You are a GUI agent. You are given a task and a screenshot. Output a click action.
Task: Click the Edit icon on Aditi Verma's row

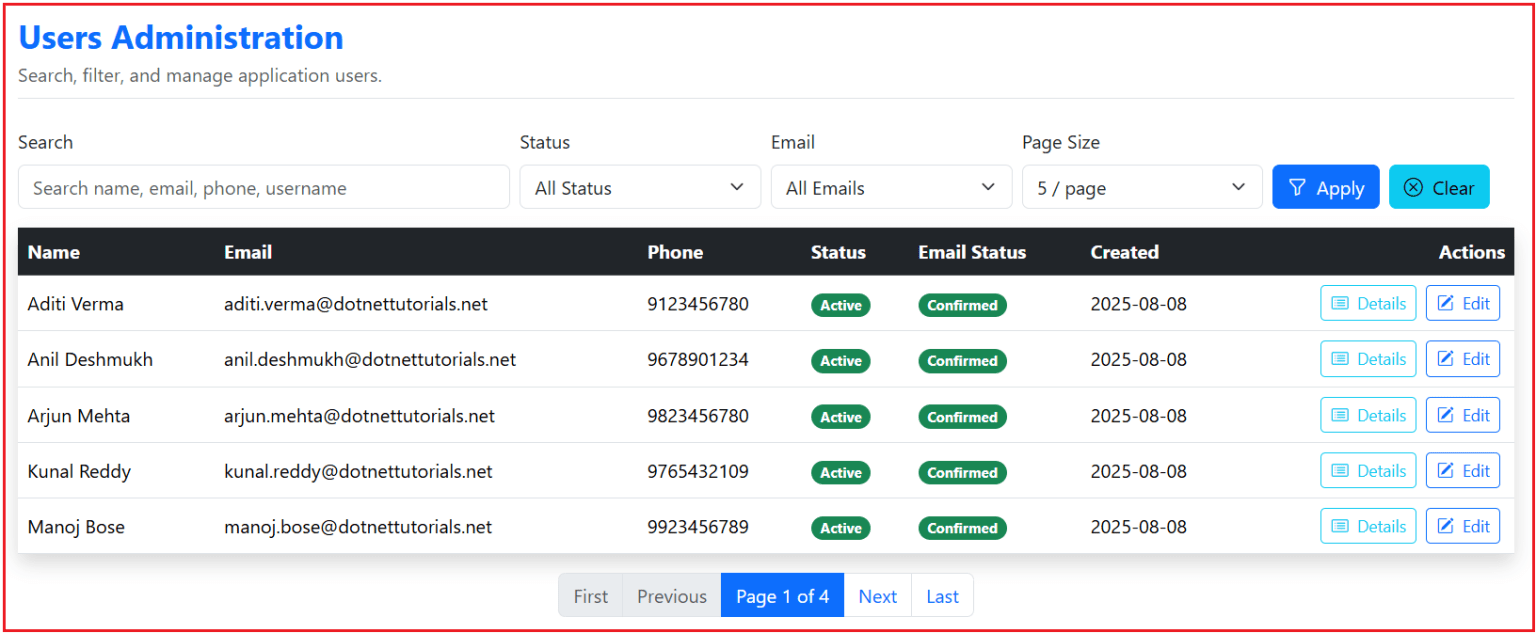click(x=1447, y=303)
